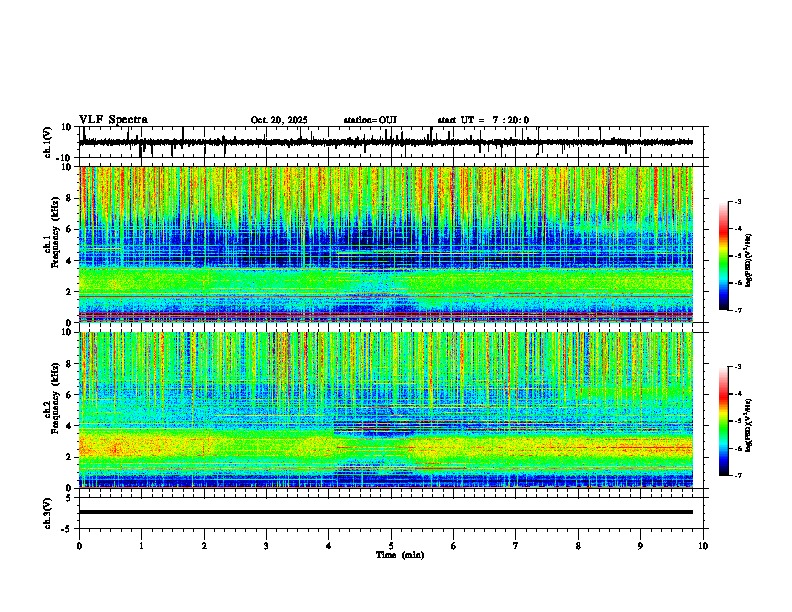
Task: Click the "10" label on the time axis
Action: click(703, 546)
